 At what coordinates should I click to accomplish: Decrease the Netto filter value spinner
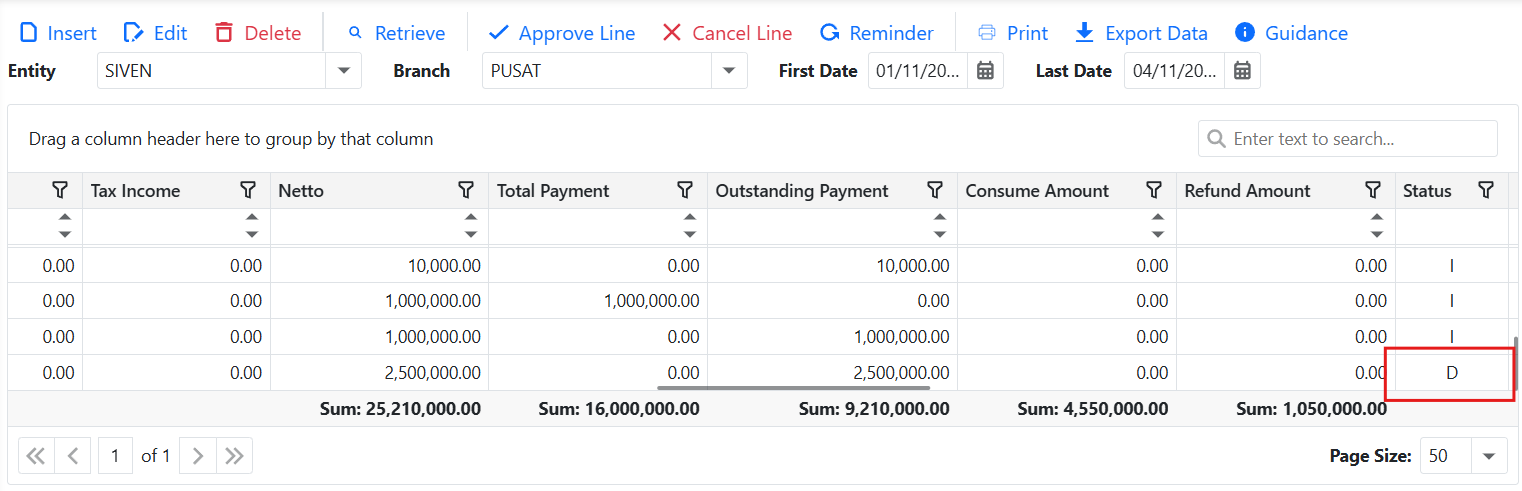pos(471,235)
